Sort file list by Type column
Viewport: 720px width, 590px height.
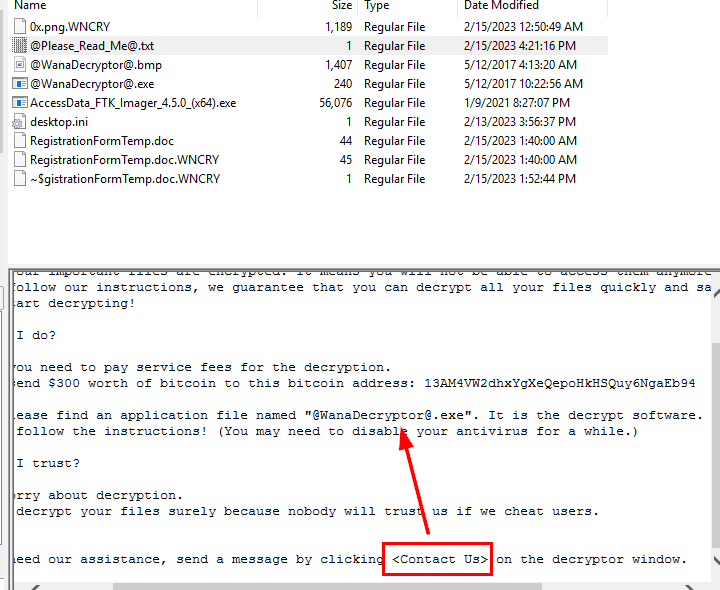tap(377, 6)
